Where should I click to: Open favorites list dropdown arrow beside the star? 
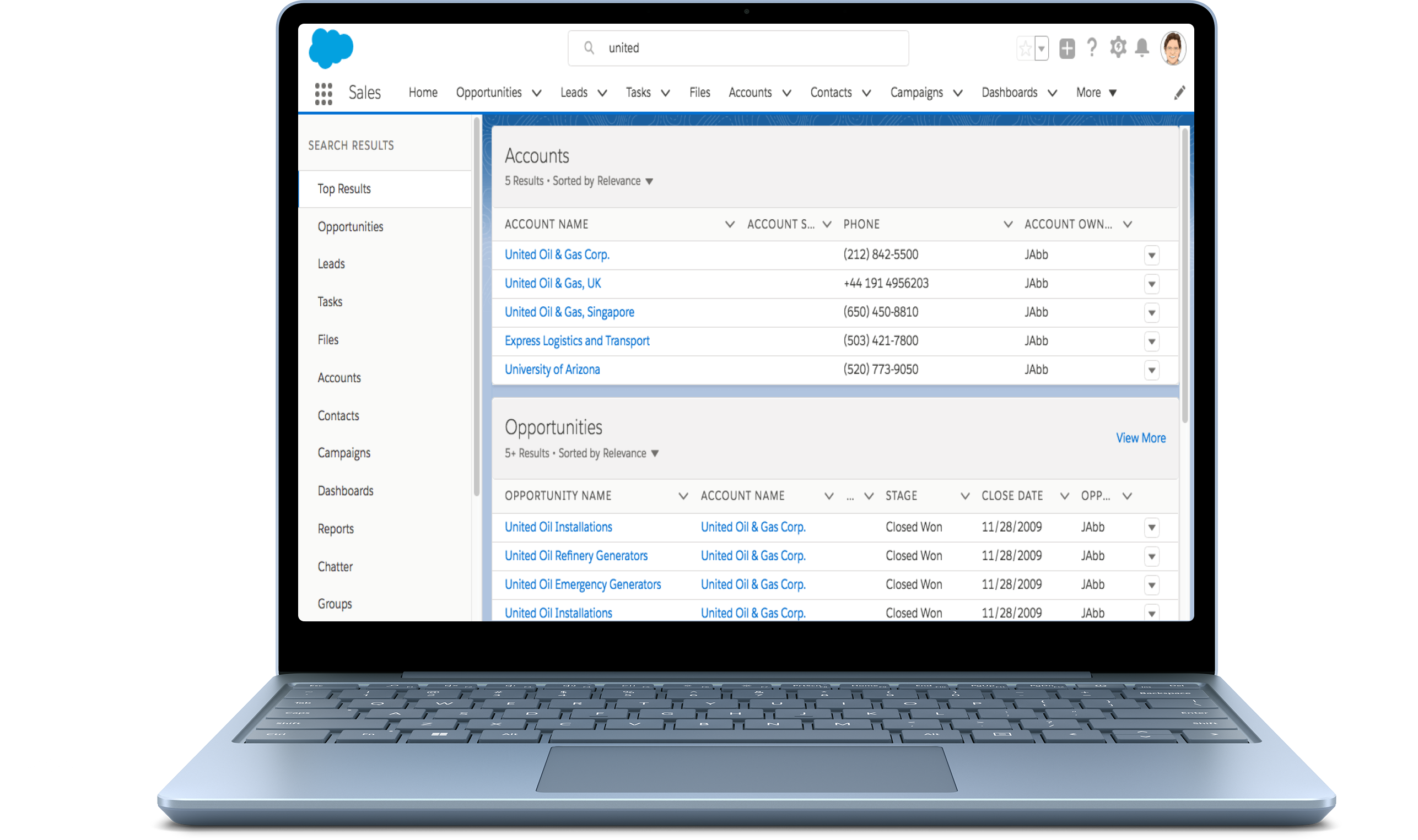[1042, 48]
